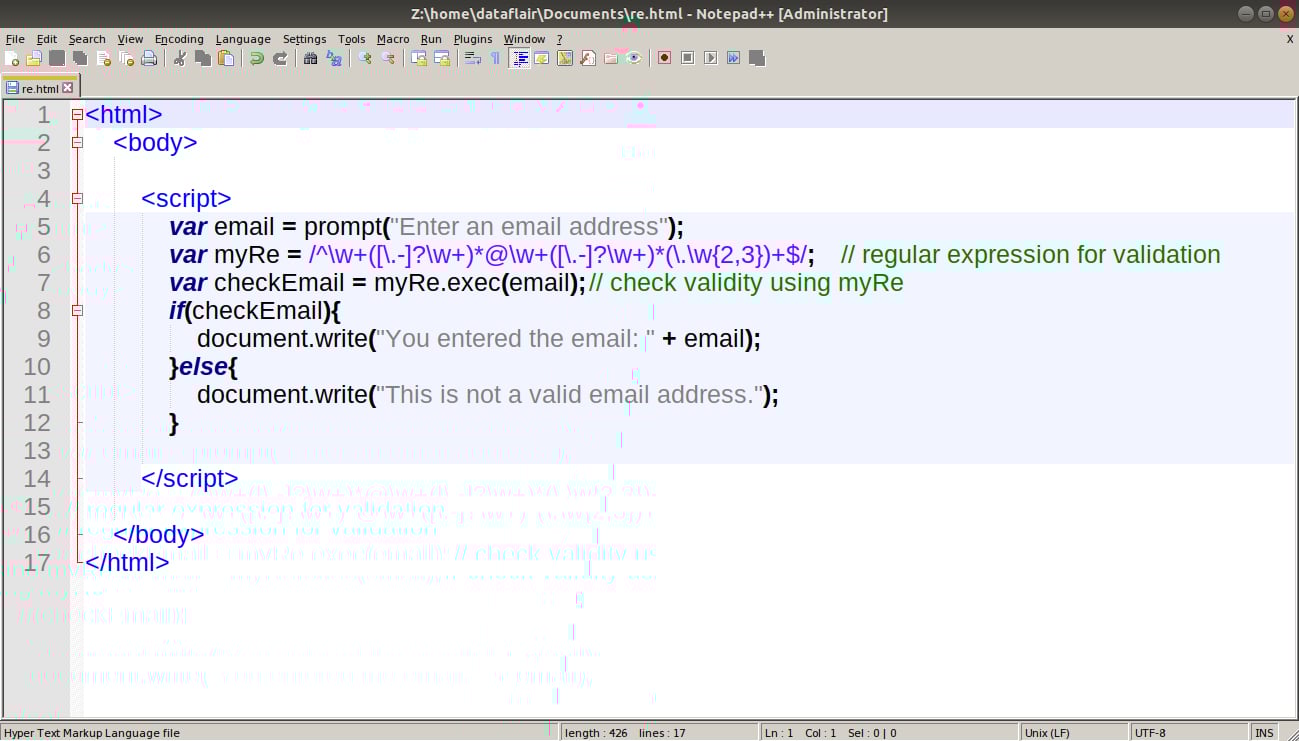This screenshot has width=1299, height=741.
Task: Fold the if(checkEmail) code block
Action: (77, 310)
